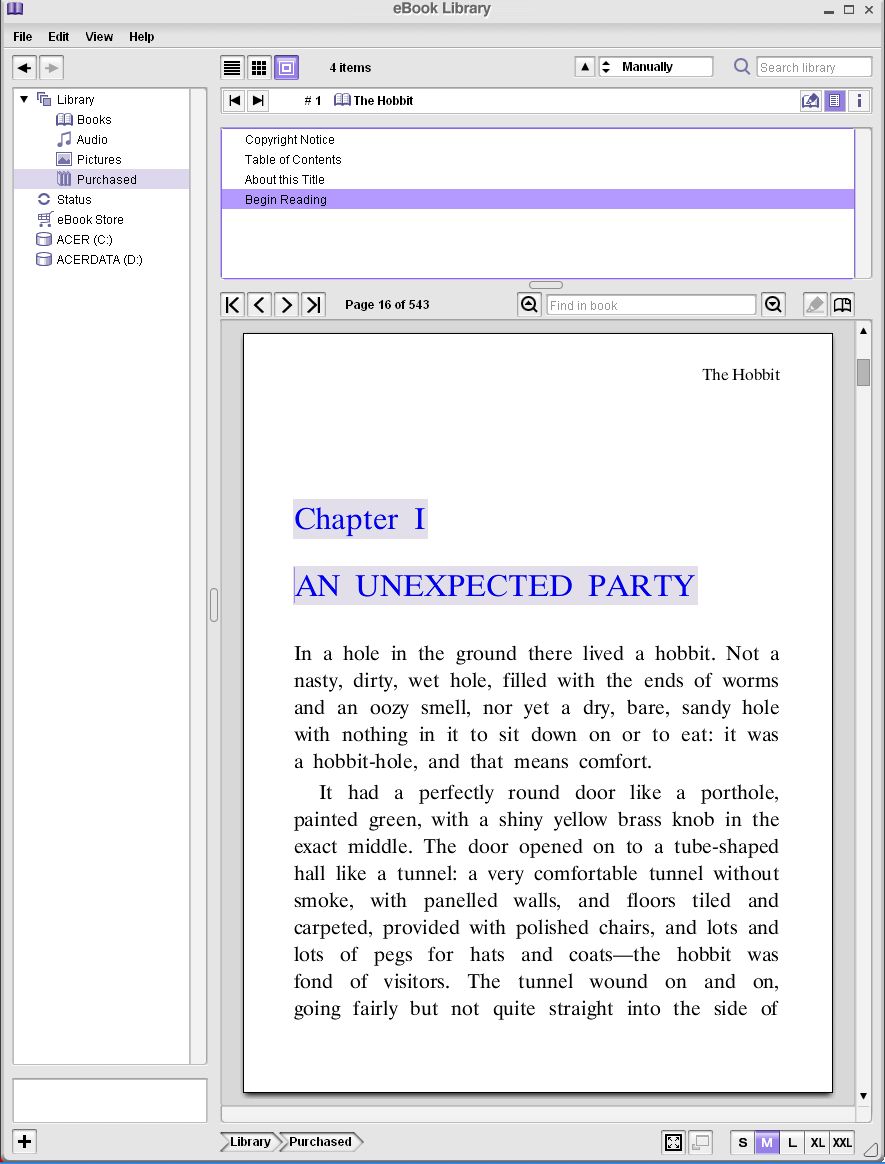This screenshot has height=1164, width=885.
Task: Select the single item view mode
Action: pos(287,68)
